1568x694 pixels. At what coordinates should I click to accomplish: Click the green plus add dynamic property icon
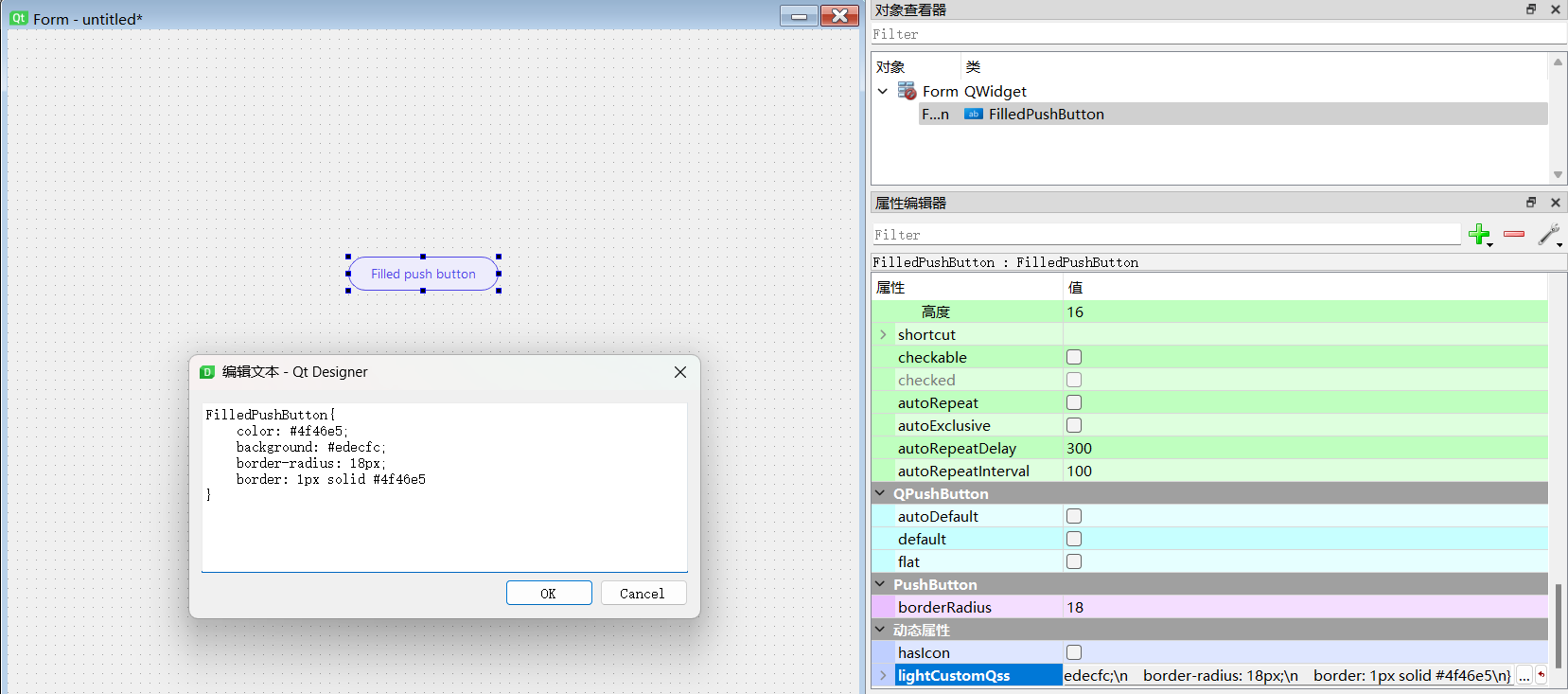[x=1479, y=234]
